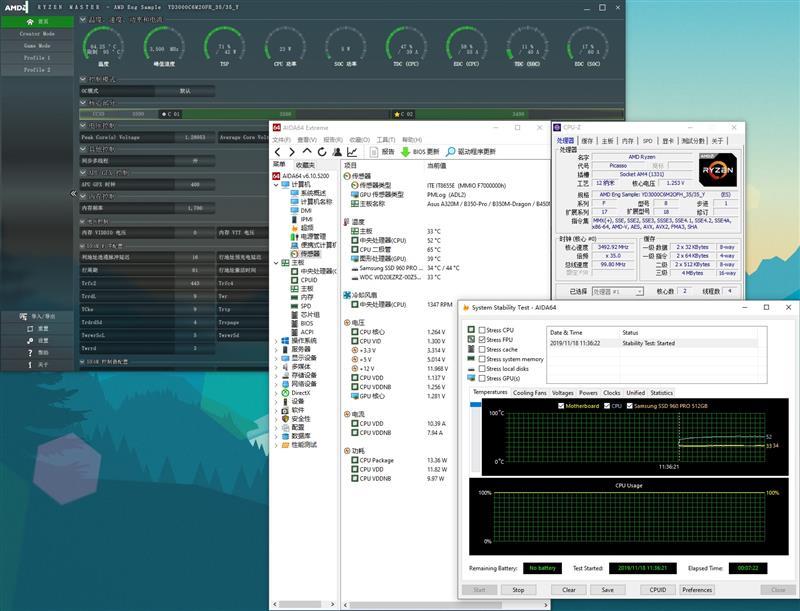Open CPUID from stability test window
The width and height of the screenshot is (800, 611).
click(658, 590)
